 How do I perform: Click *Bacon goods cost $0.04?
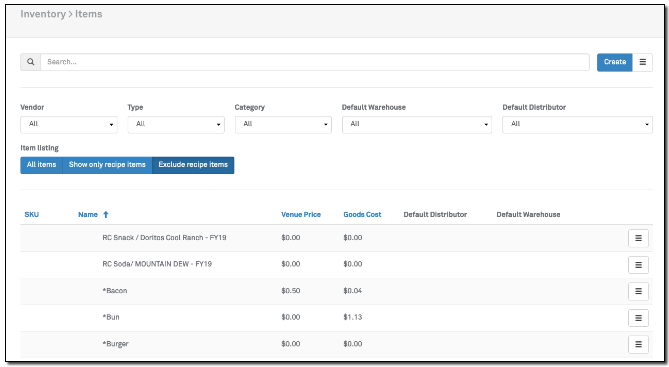352,291
